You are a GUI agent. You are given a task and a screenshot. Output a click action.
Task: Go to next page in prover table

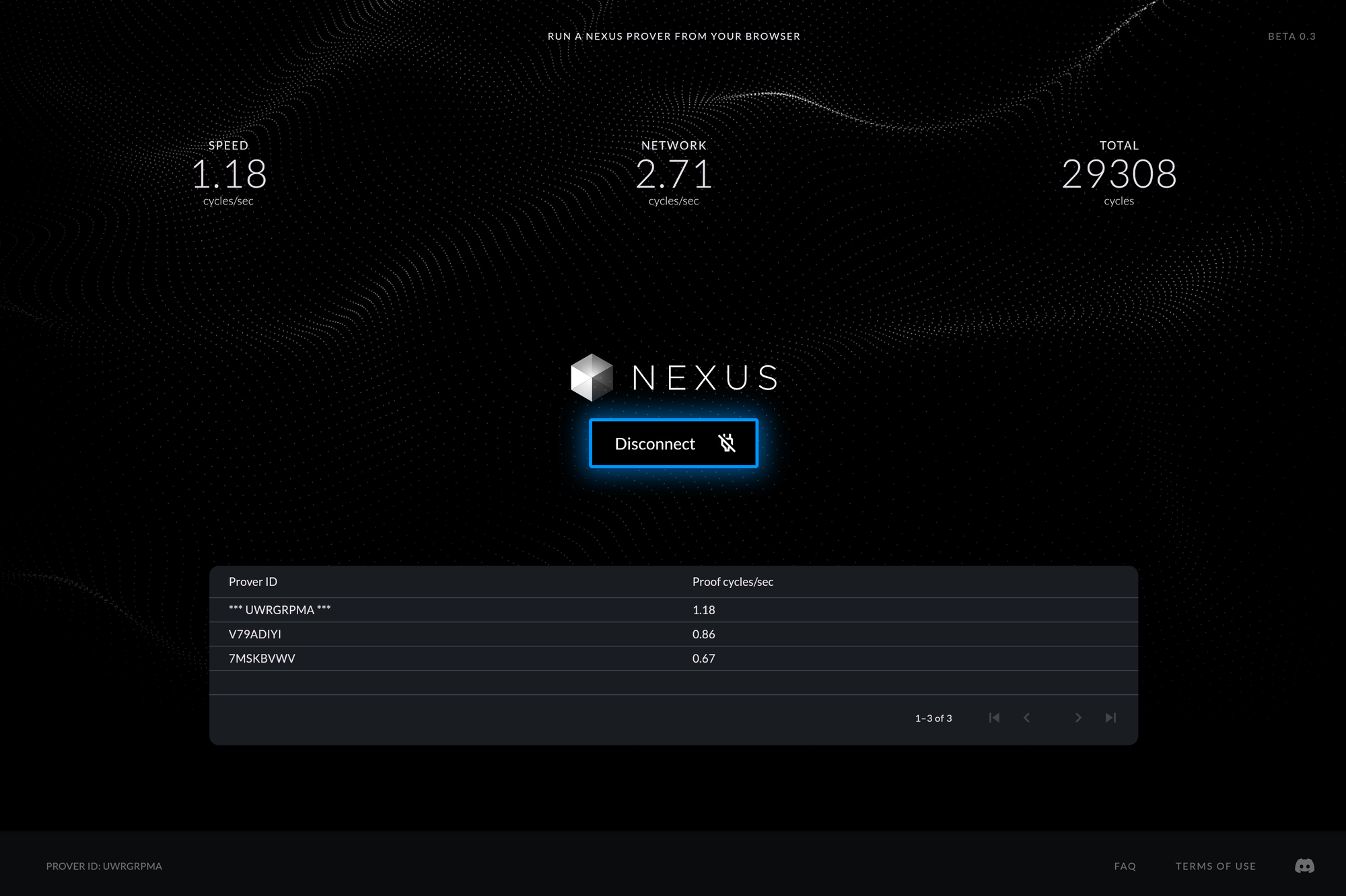tap(1078, 718)
